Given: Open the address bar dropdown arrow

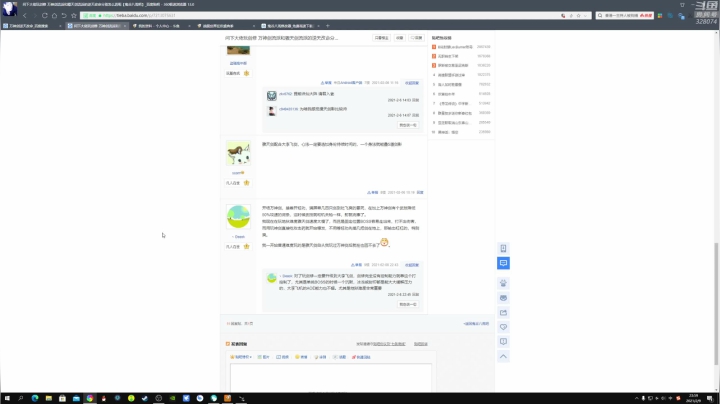Looking at the screenshot, I should tap(585, 16).
